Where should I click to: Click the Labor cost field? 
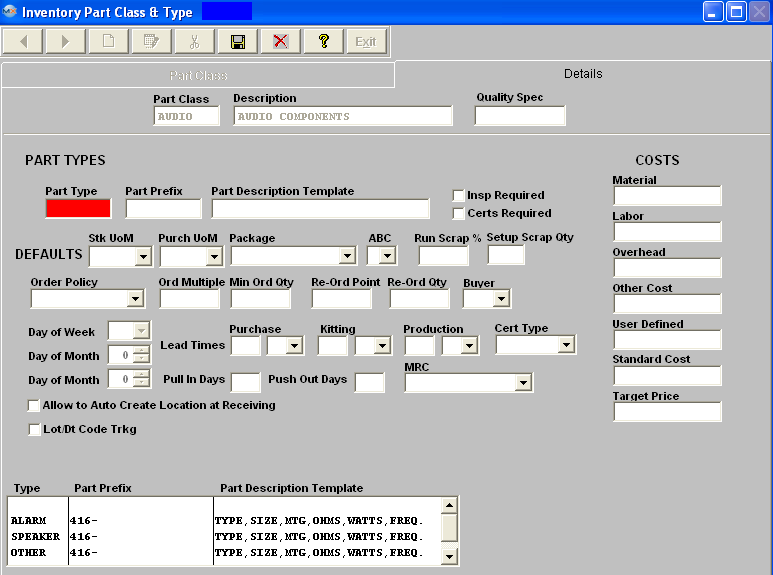pos(668,232)
